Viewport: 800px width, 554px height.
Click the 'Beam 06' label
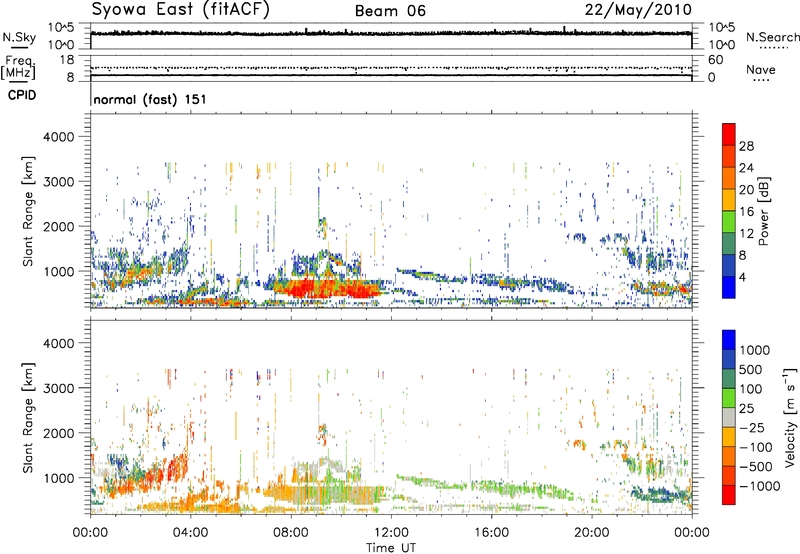point(390,11)
